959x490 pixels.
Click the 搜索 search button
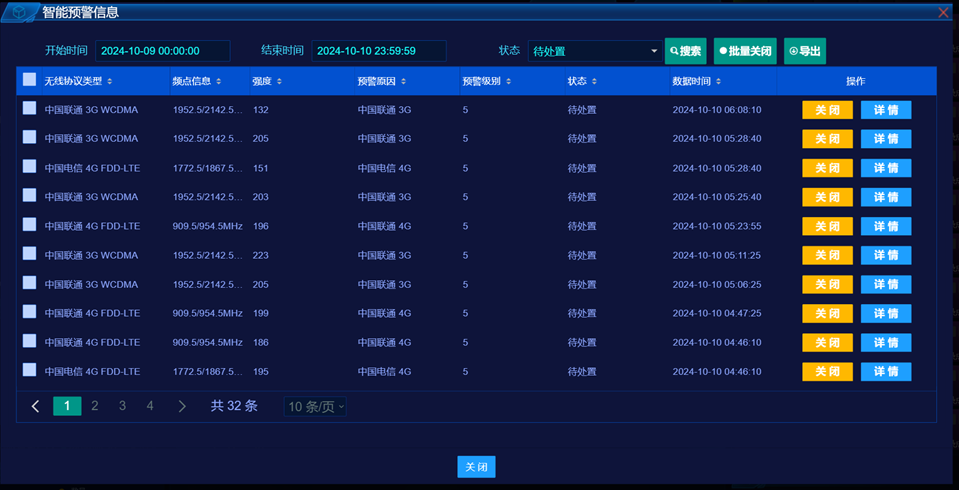tap(686, 51)
